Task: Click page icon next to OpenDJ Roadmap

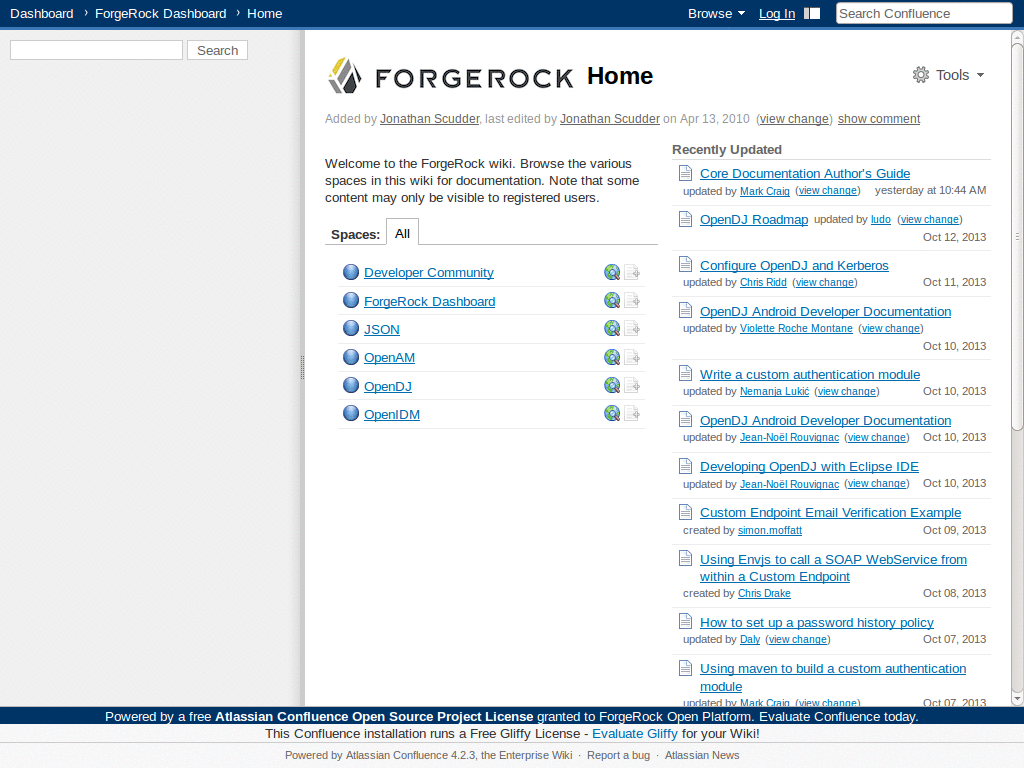Action: [x=685, y=219]
